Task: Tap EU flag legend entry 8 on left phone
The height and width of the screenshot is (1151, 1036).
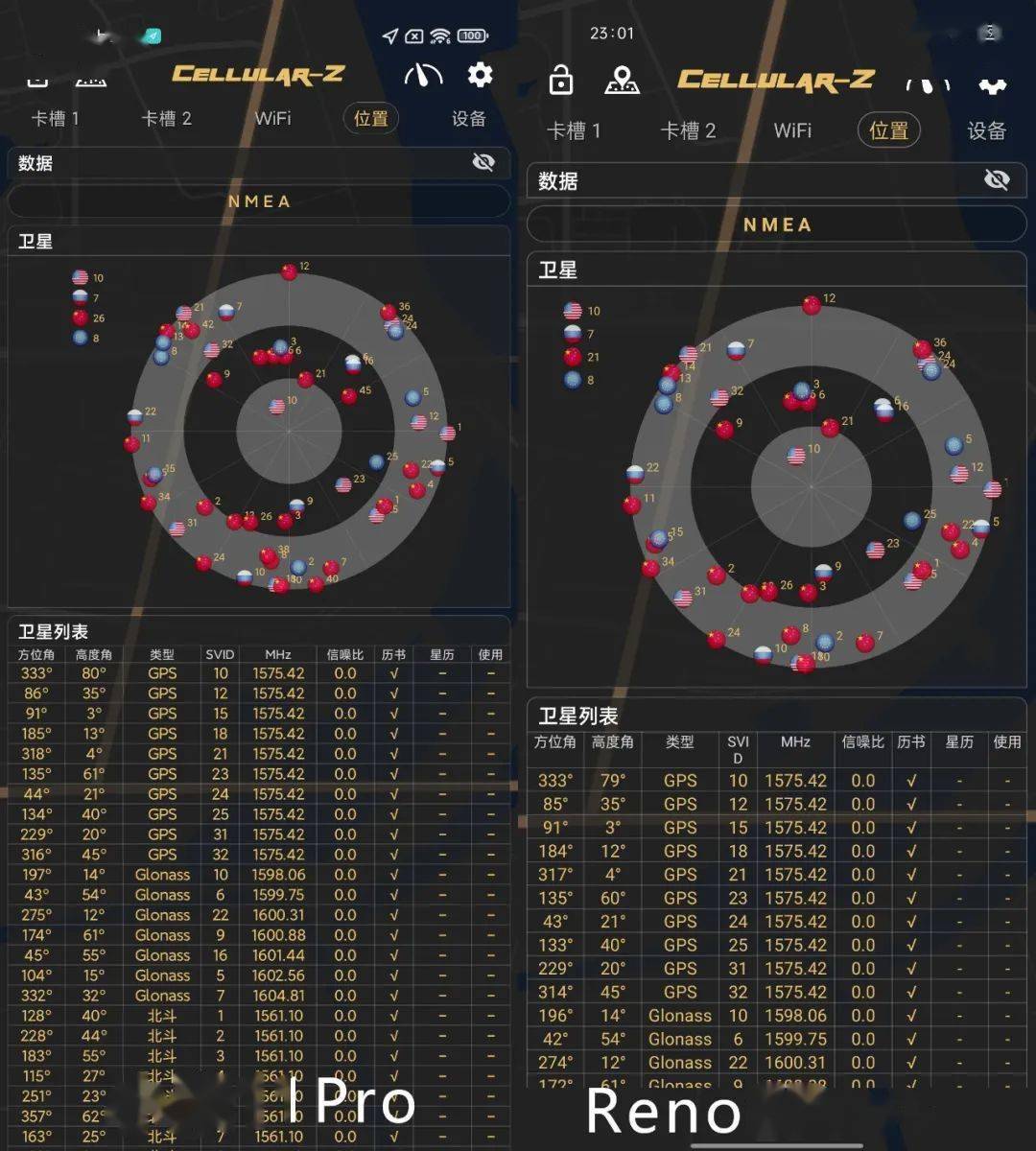Action: point(86,338)
